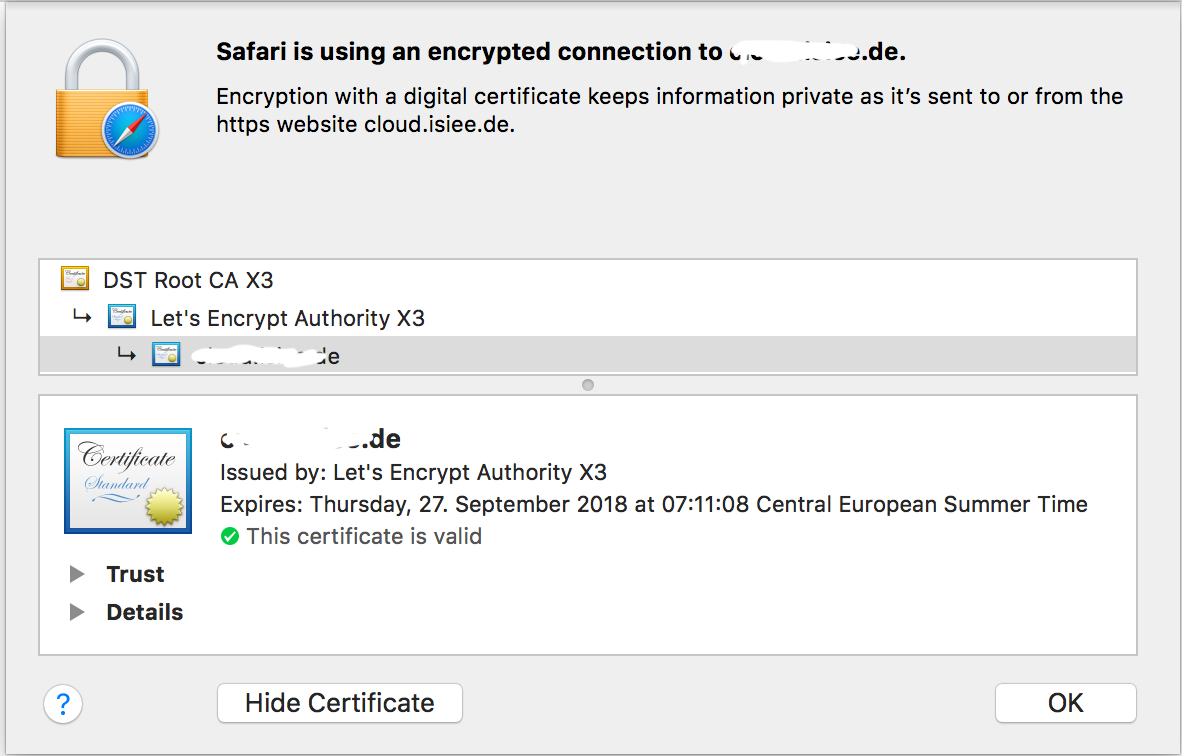Click the Certificate Standard preview image
The width and height of the screenshot is (1182, 756).
127,480
